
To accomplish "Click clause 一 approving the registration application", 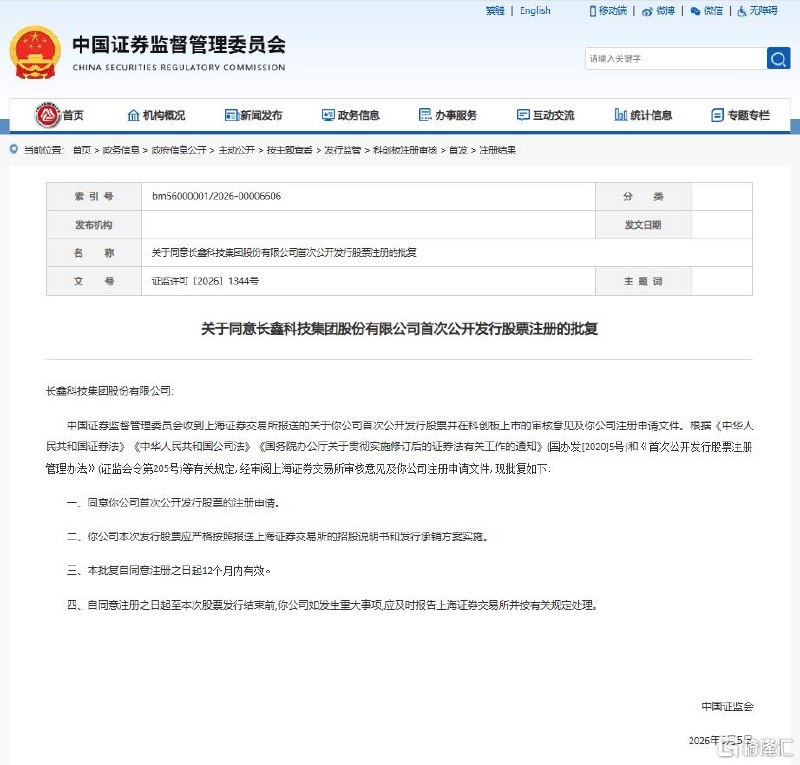I will [x=173, y=503].
